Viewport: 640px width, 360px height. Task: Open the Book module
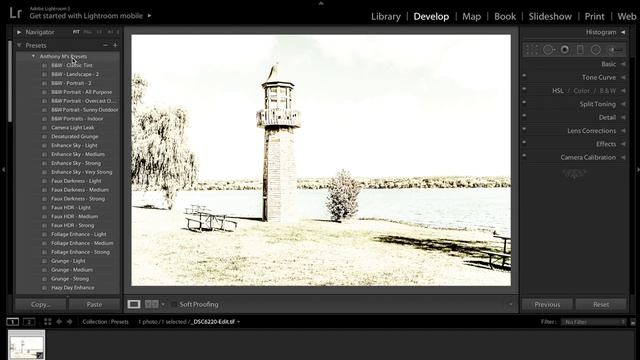[x=505, y=16]
